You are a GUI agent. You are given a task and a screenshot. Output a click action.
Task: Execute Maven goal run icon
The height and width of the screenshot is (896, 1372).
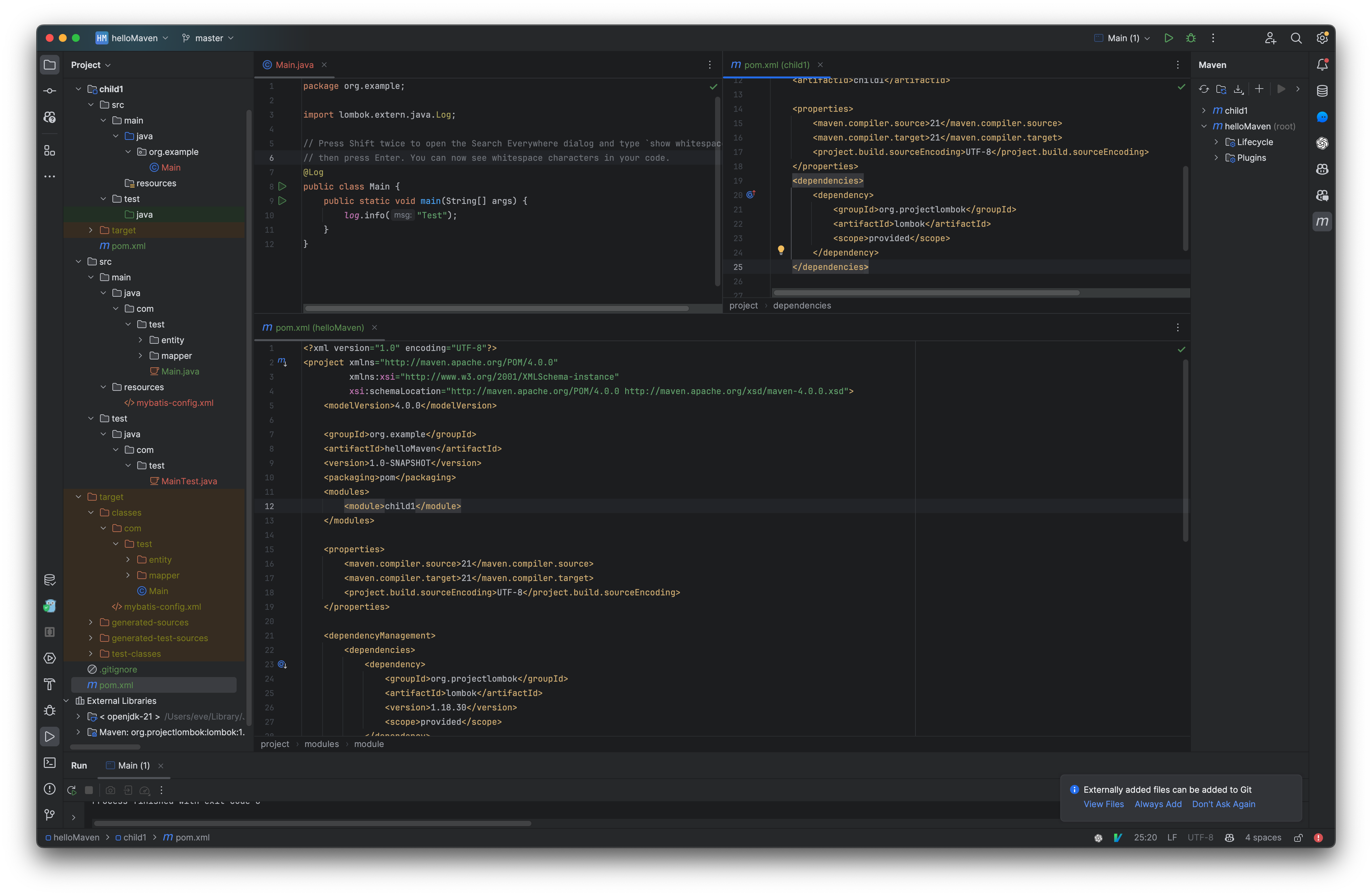(1281, 89)
